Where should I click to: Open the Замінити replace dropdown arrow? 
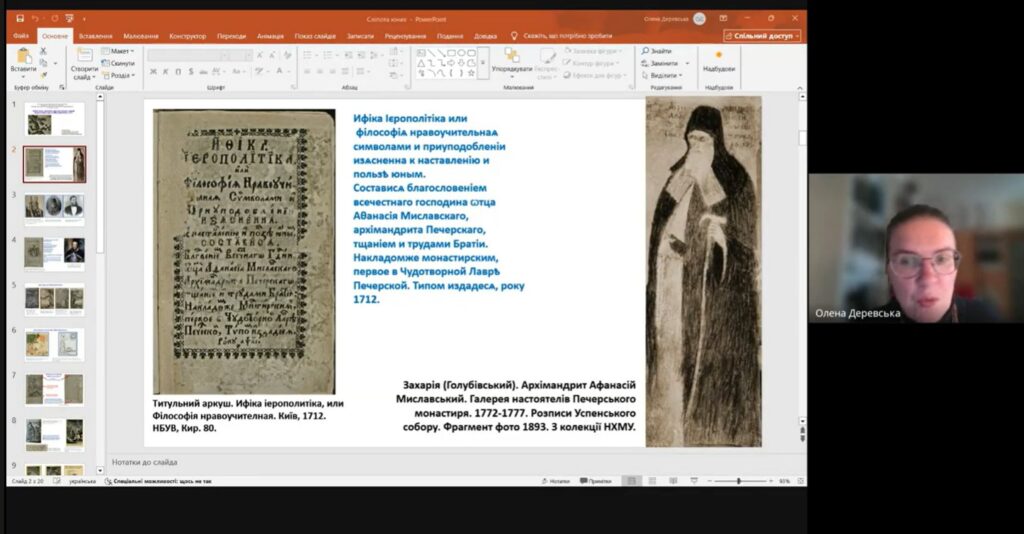[x=687, y=63]
